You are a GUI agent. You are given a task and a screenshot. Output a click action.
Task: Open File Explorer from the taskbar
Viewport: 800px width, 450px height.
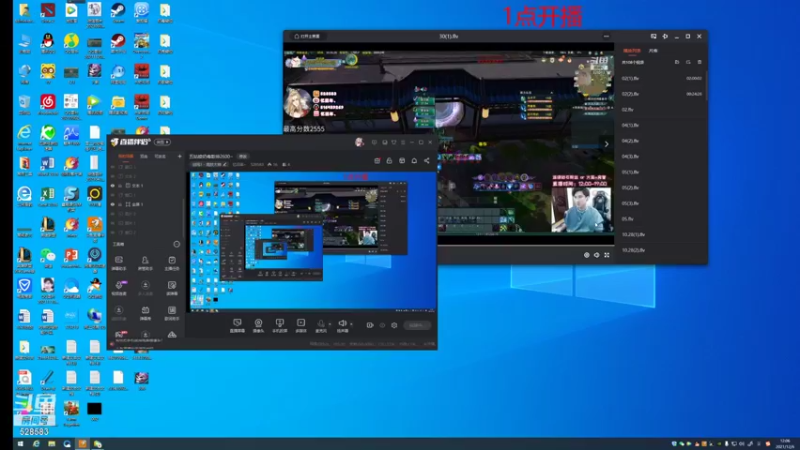point(52,444)
